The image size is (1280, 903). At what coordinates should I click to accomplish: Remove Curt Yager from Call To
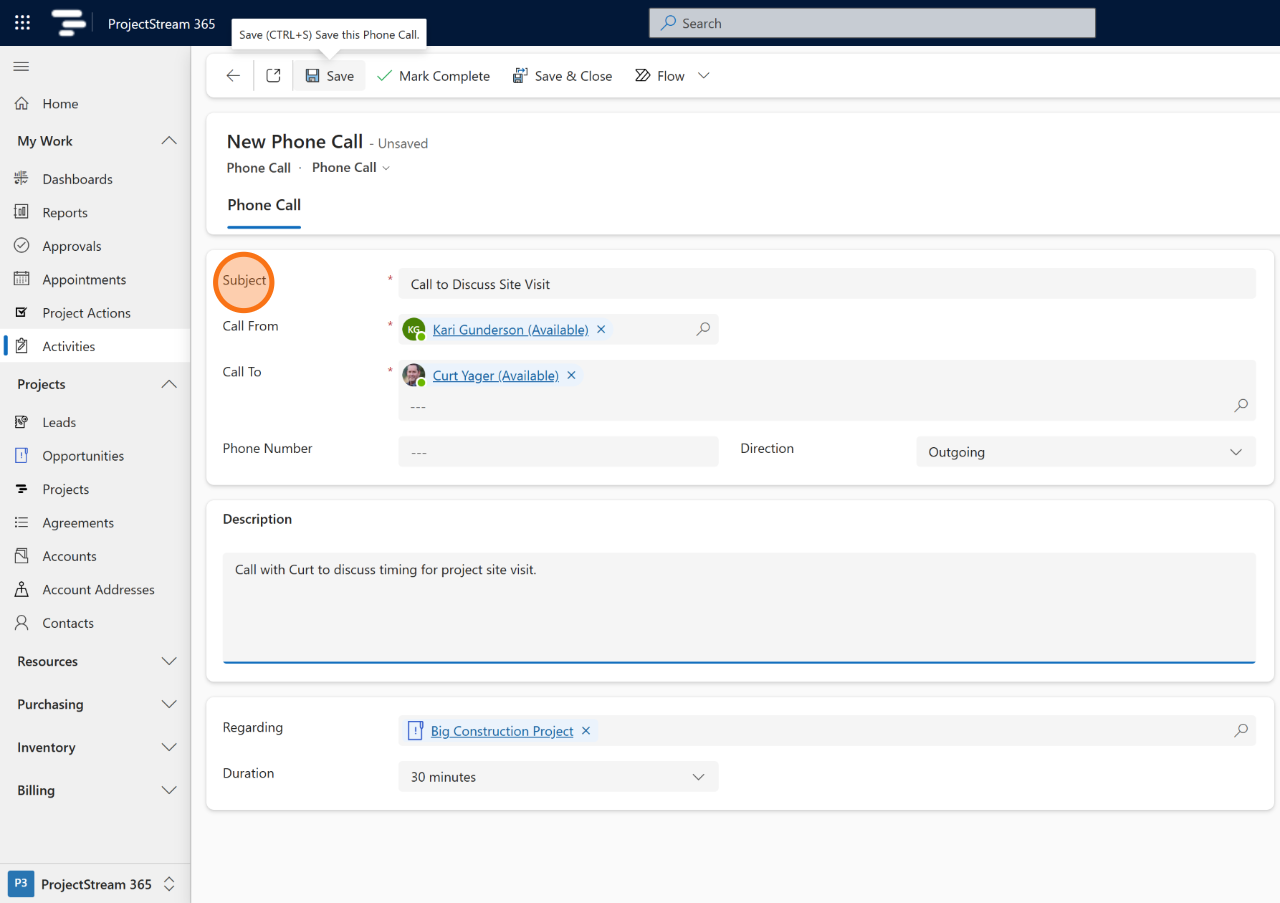571,376
